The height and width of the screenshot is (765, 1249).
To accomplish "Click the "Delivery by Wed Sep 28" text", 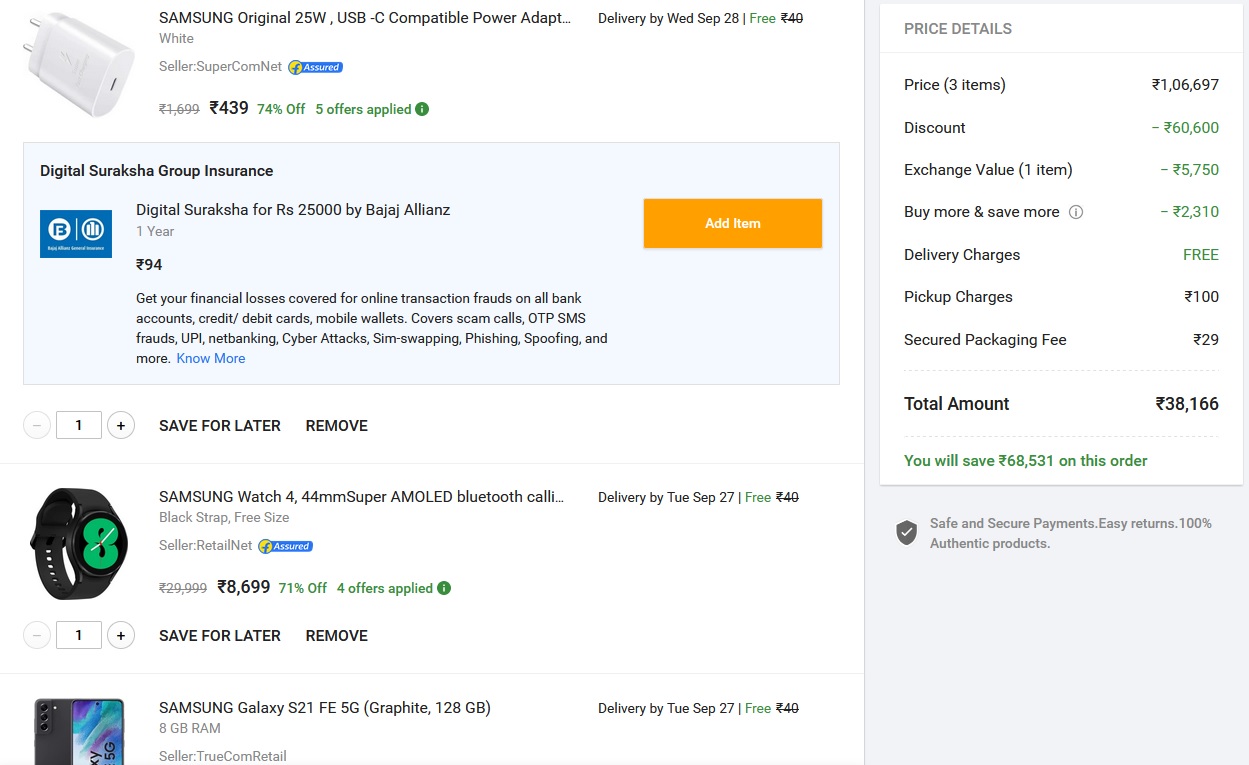I will [x=668, y=18].
